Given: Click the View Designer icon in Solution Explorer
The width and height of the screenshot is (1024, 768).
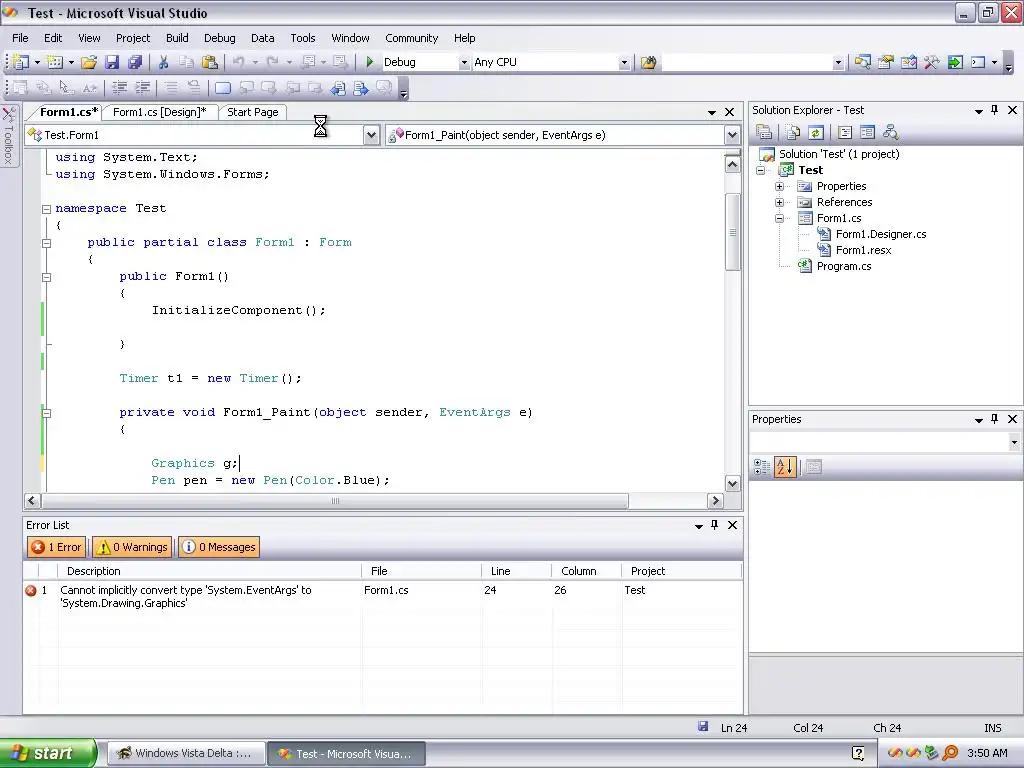Looking at the screenshot, I should click(867, 133).
